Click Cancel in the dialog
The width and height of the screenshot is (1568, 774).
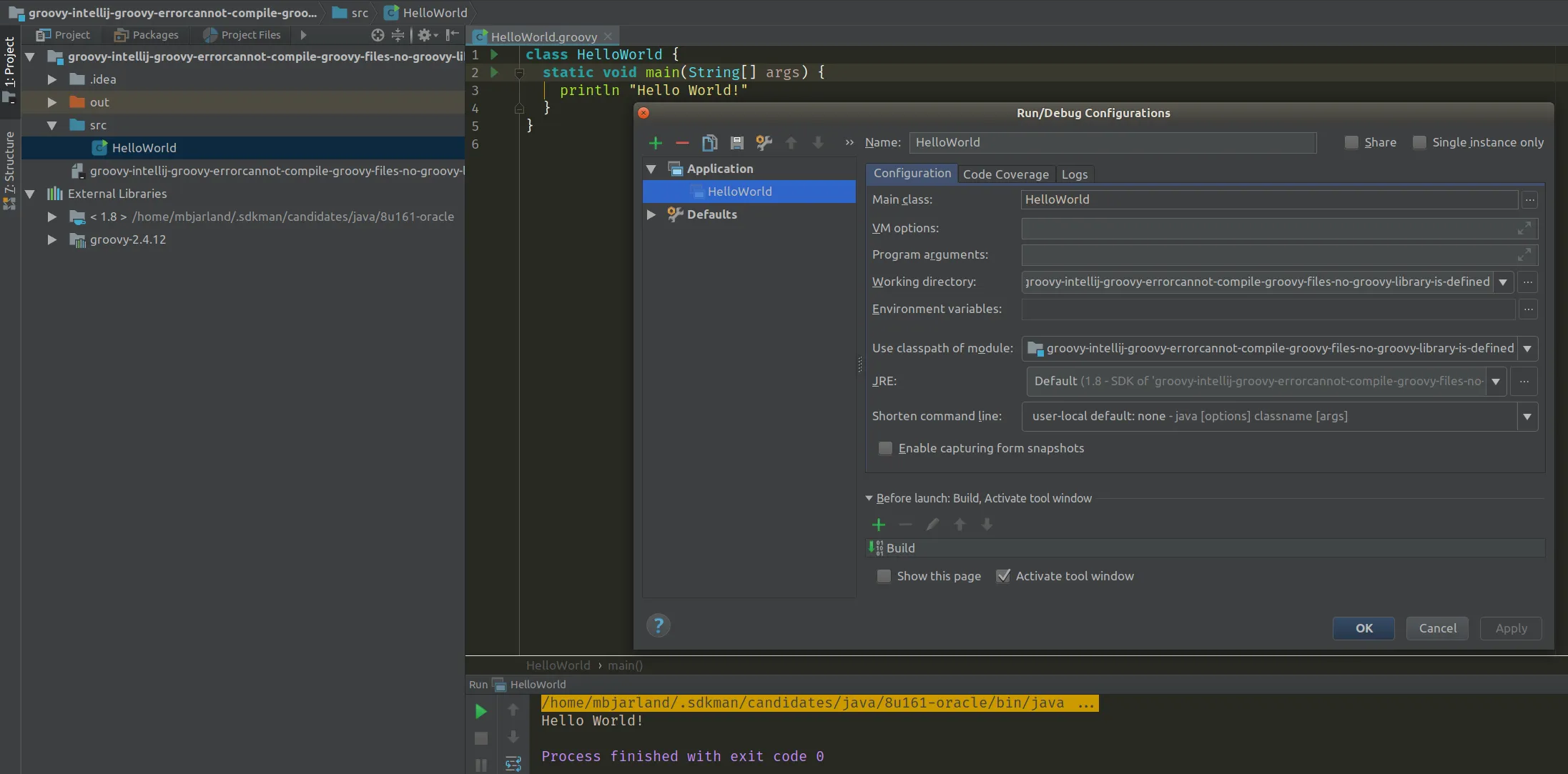tap(1437, 628)
